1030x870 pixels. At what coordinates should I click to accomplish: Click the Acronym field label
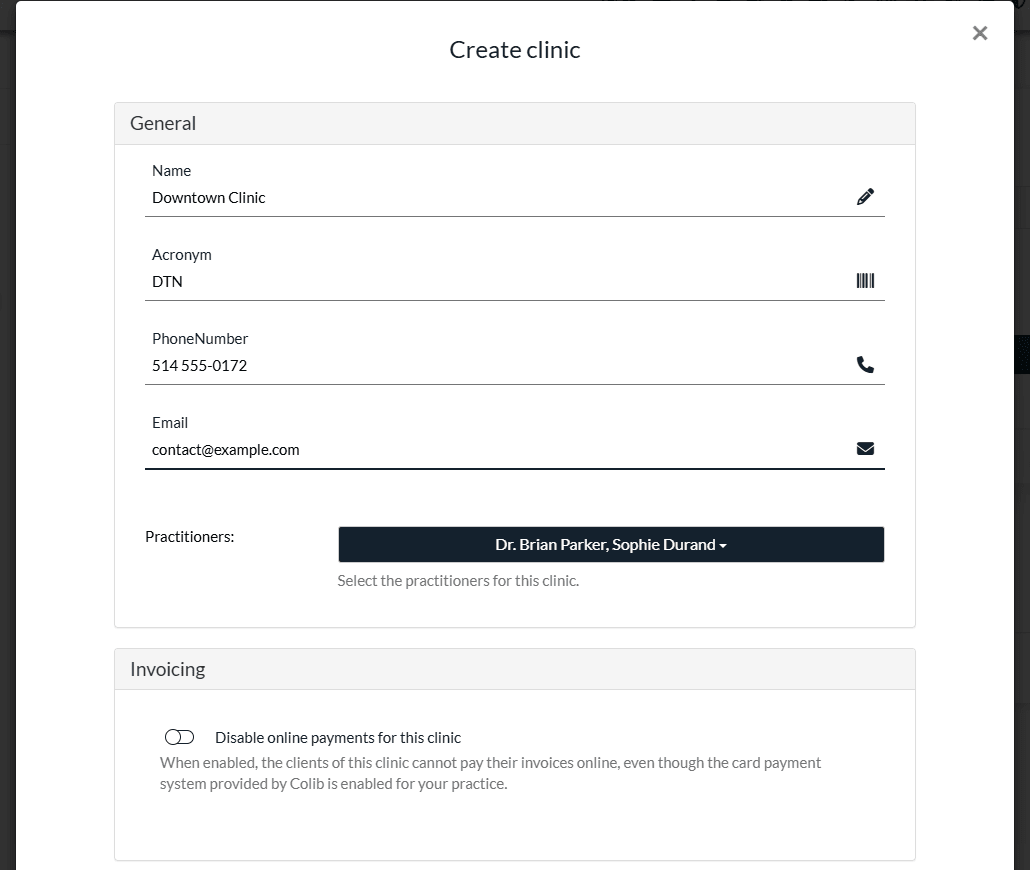[182, 255]
